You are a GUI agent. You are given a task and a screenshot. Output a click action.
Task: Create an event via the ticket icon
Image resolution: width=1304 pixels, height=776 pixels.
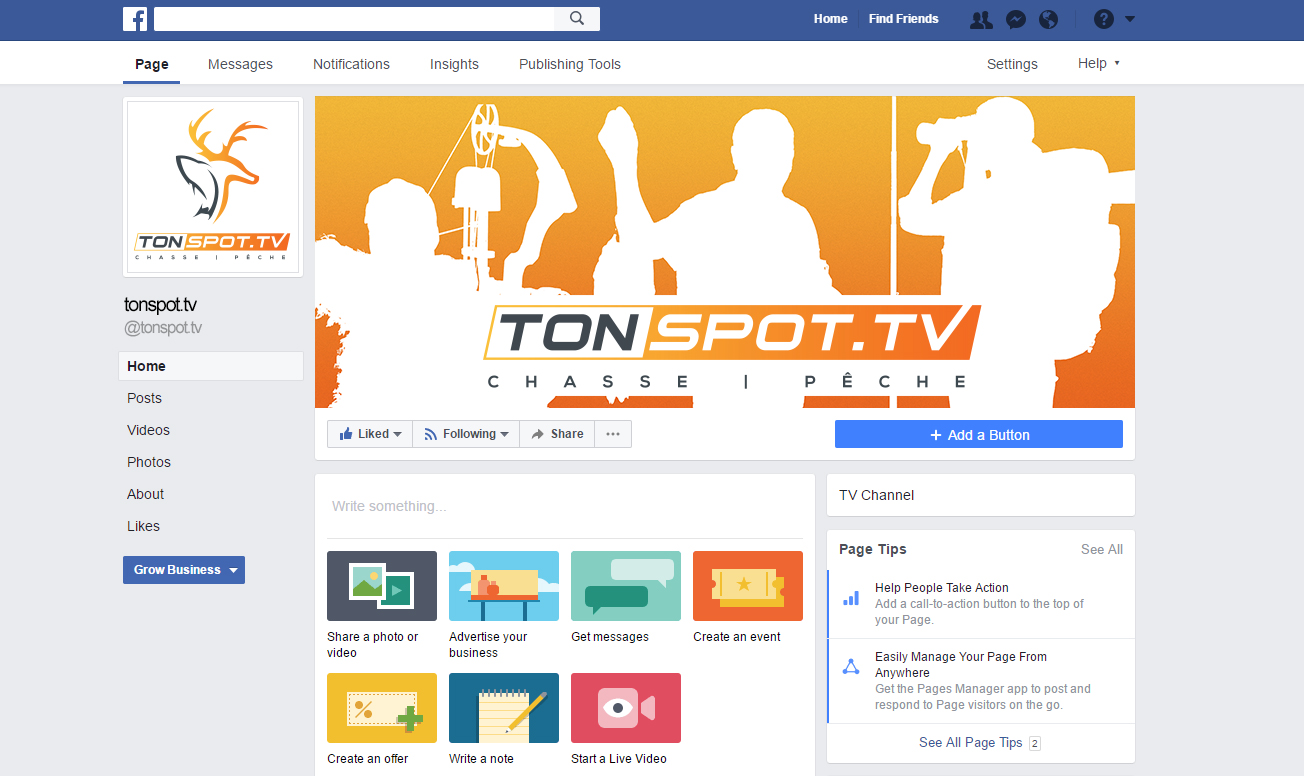point(747,585)
